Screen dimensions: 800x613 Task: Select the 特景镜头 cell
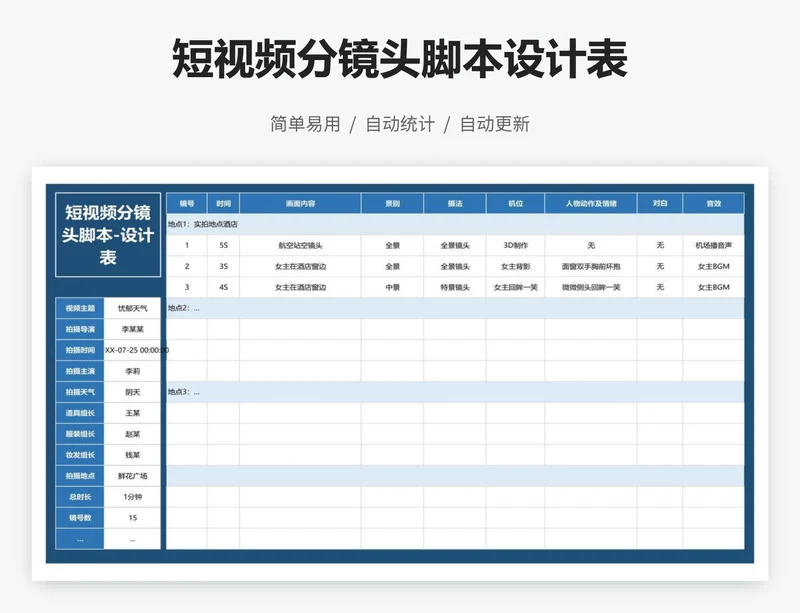455,287
